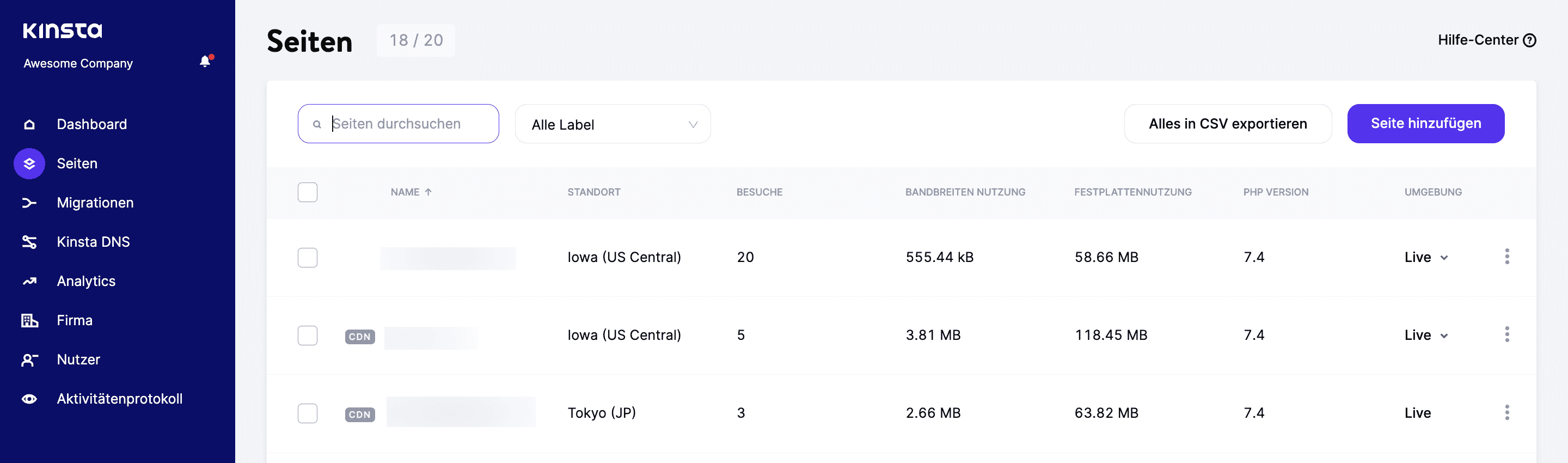Click the Seite hinzufügen button
Viewport: 1568px width, 463px height.
coord(1425,124)
